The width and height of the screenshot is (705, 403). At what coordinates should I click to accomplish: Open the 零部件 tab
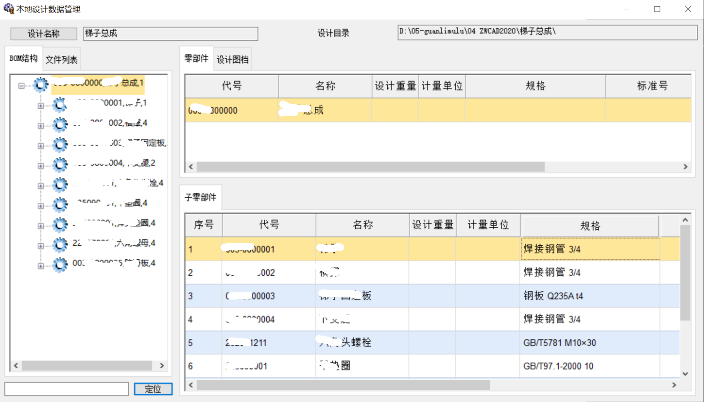point(196,58)
